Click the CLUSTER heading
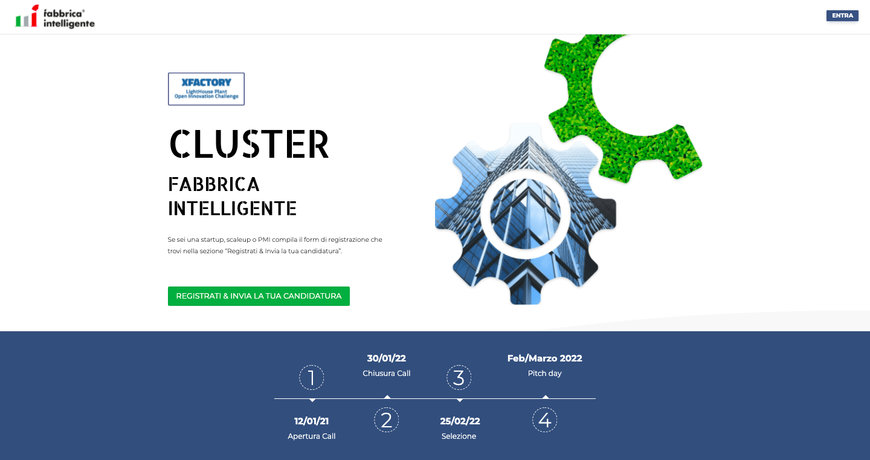Viewport: 870px width, 460px height. 249,144
